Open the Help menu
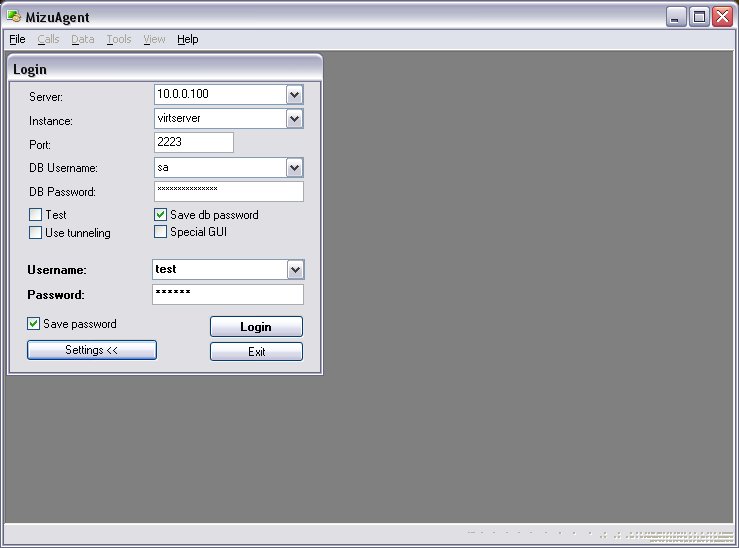739x548 pixels. coord(188,39)
